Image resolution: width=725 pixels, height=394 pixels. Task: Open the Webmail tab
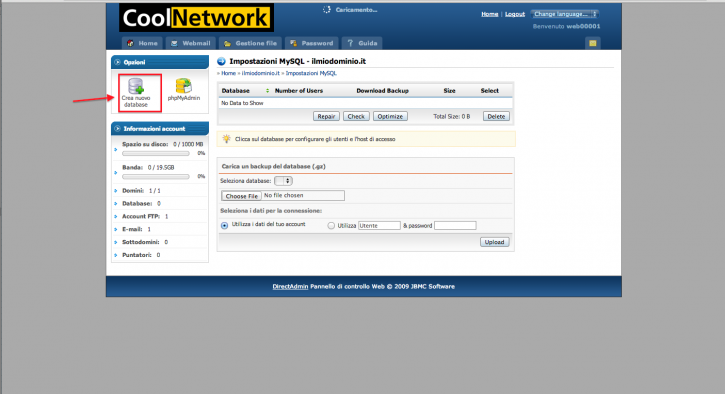click(190, 43)
